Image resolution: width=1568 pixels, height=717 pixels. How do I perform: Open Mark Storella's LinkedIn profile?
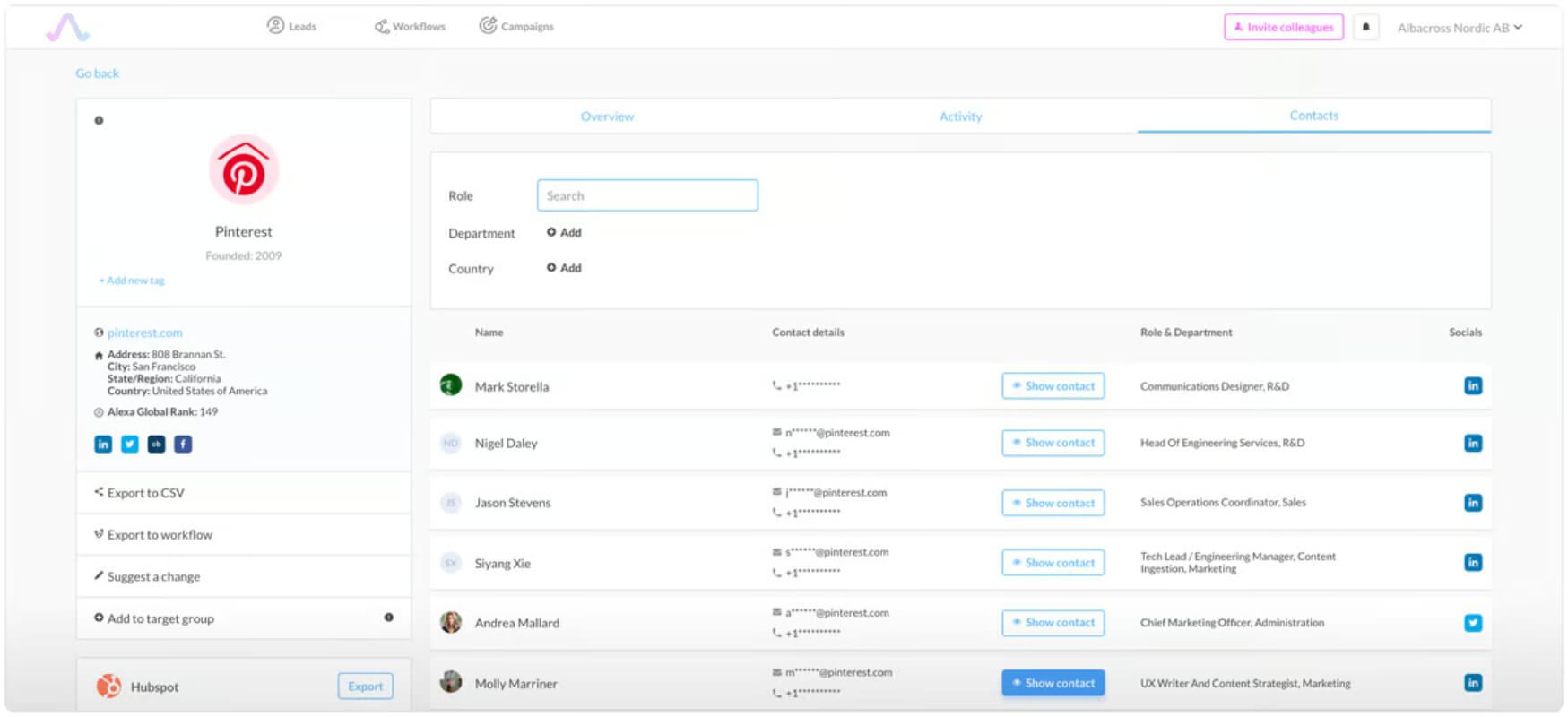click(1473, 386)
